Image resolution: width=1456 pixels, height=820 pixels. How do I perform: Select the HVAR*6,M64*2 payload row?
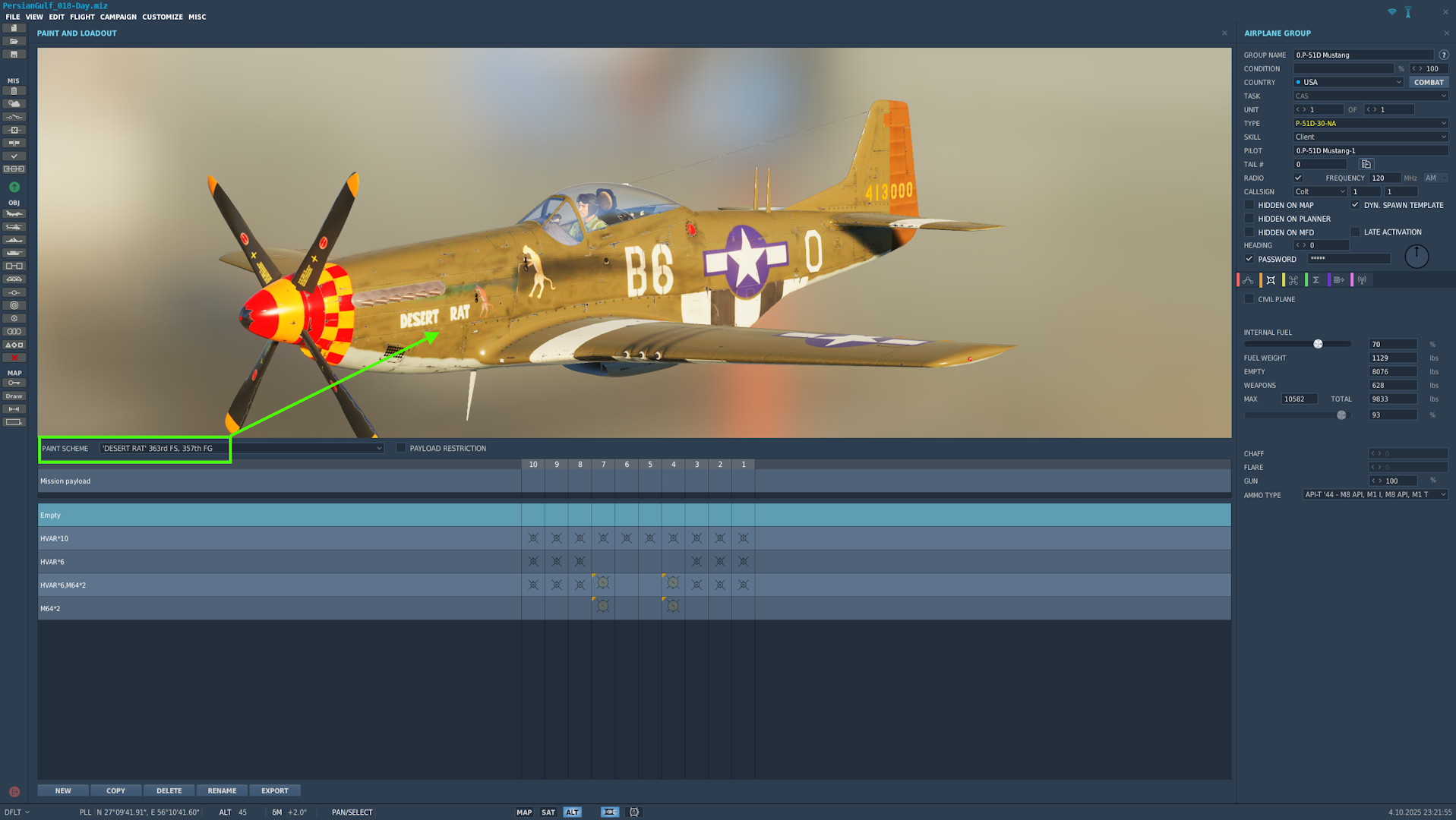634,585
